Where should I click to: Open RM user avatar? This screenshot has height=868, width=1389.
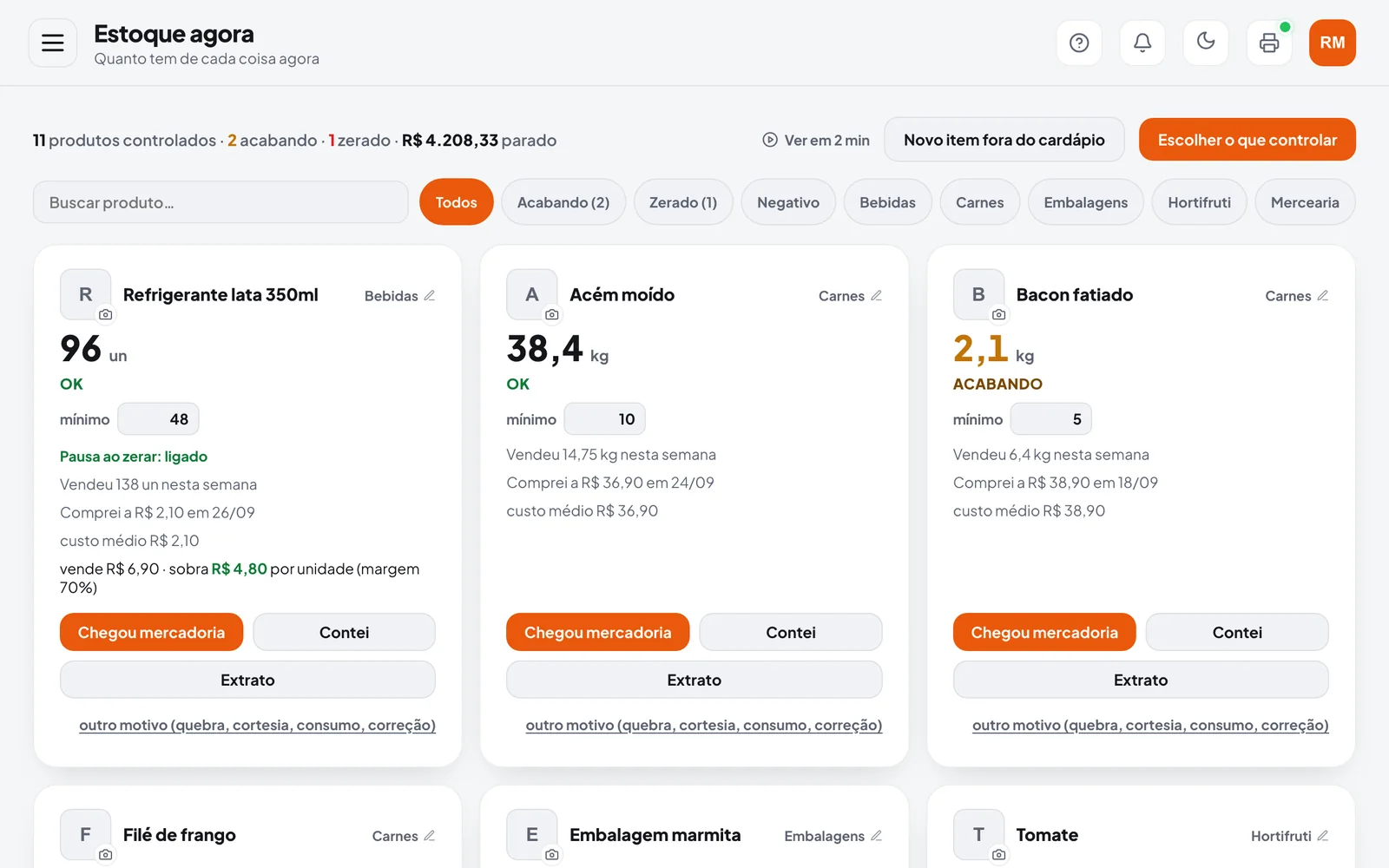coord(1333,43)
